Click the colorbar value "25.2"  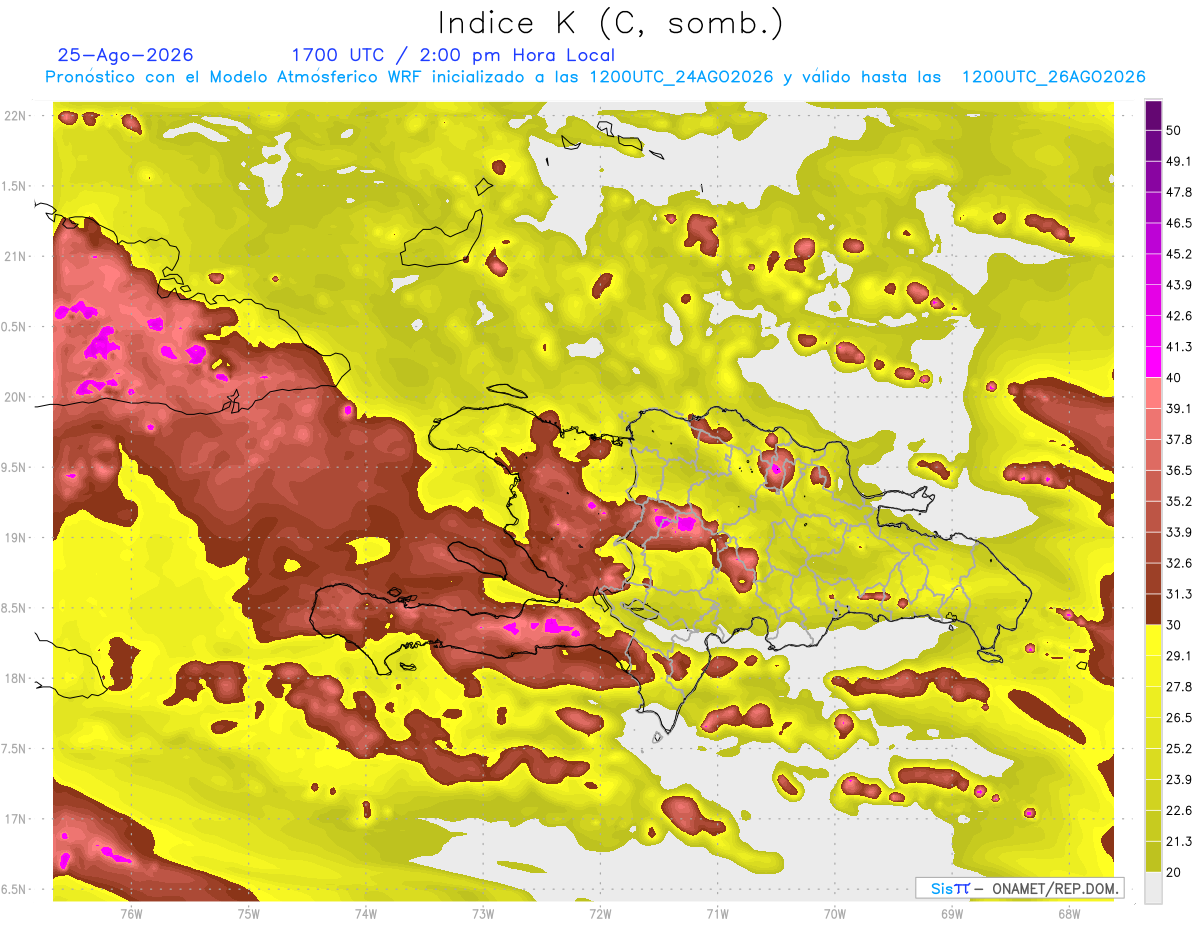(x=1179, y=749)
